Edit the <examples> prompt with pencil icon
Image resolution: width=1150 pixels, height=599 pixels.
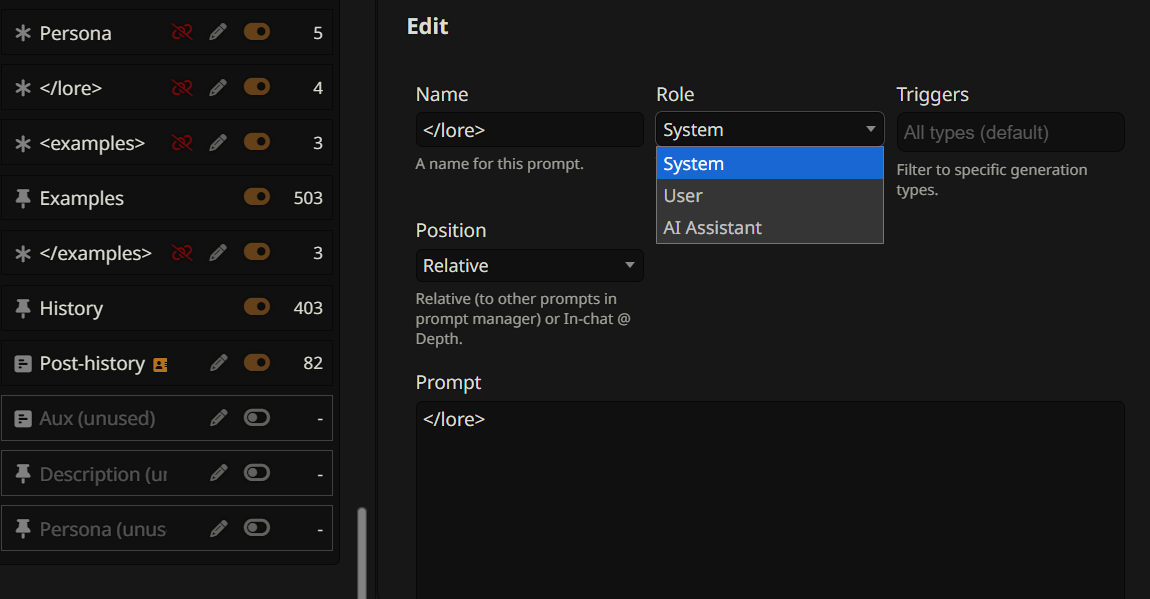click(x=218, y=142)
